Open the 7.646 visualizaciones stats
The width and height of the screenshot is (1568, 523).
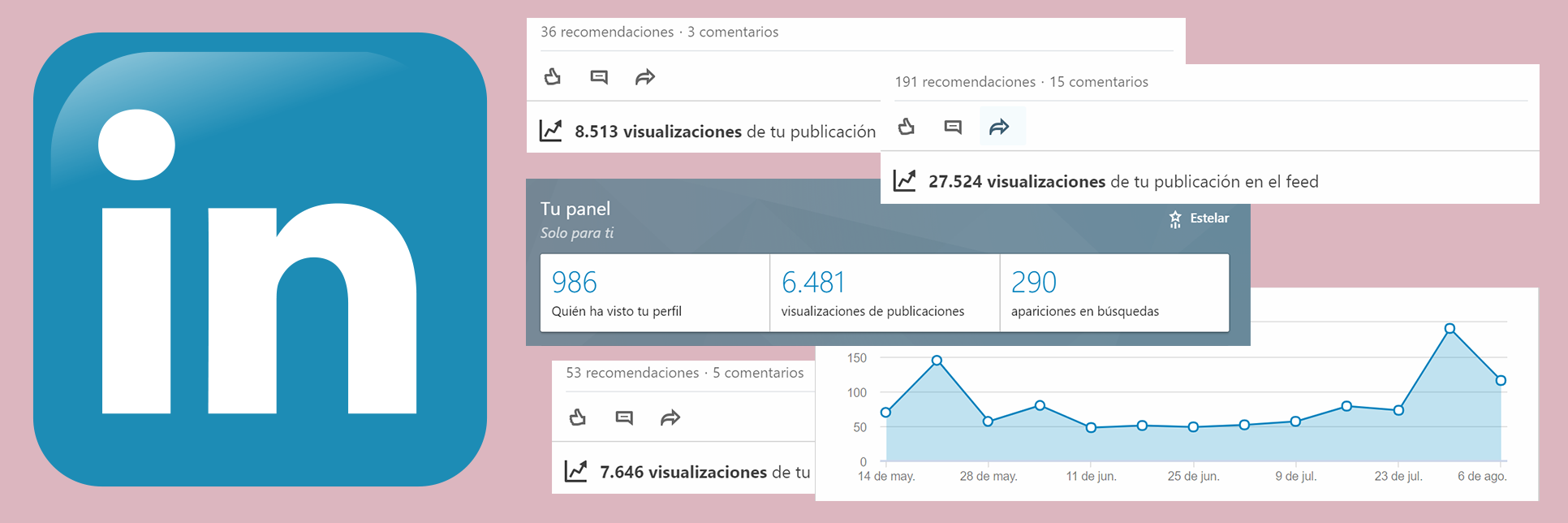pos(704,472)
